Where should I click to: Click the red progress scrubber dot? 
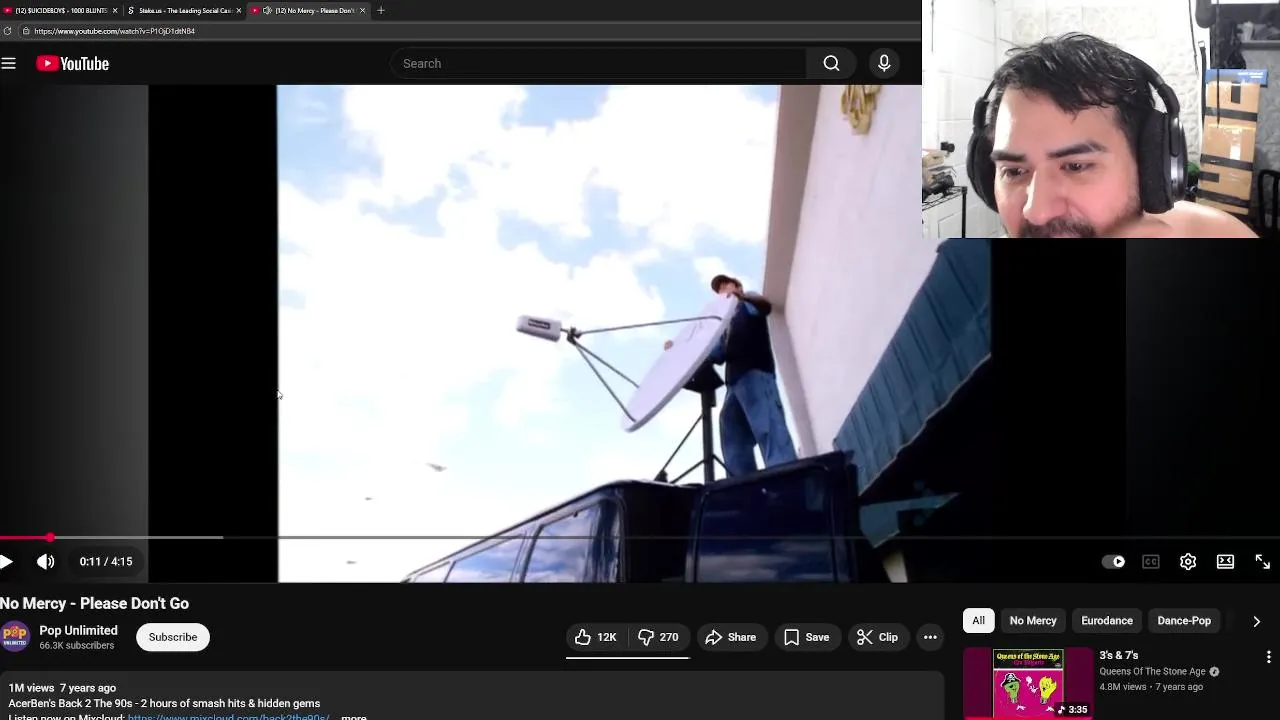click(x=50, y=538)
